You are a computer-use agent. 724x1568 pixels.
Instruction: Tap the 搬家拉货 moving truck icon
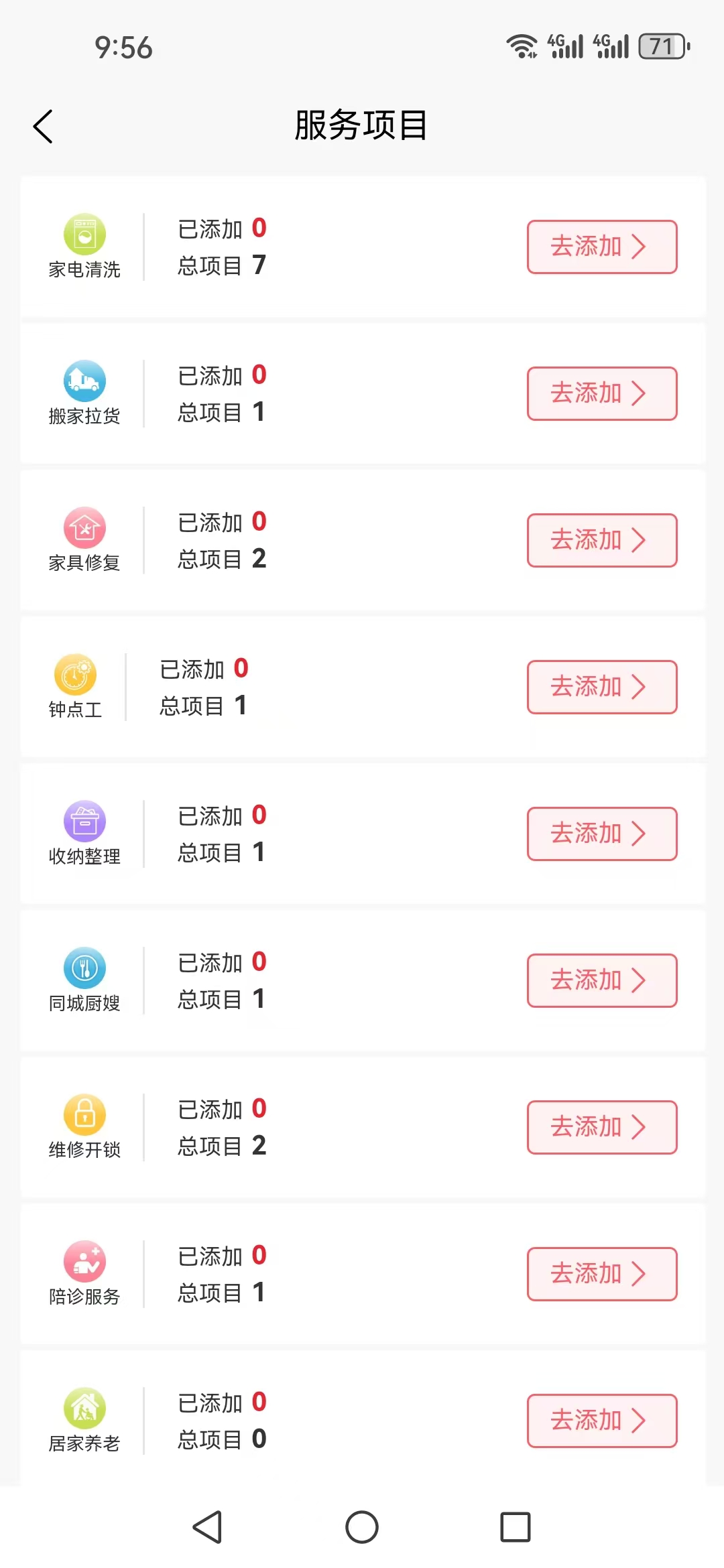click(84, 381)
